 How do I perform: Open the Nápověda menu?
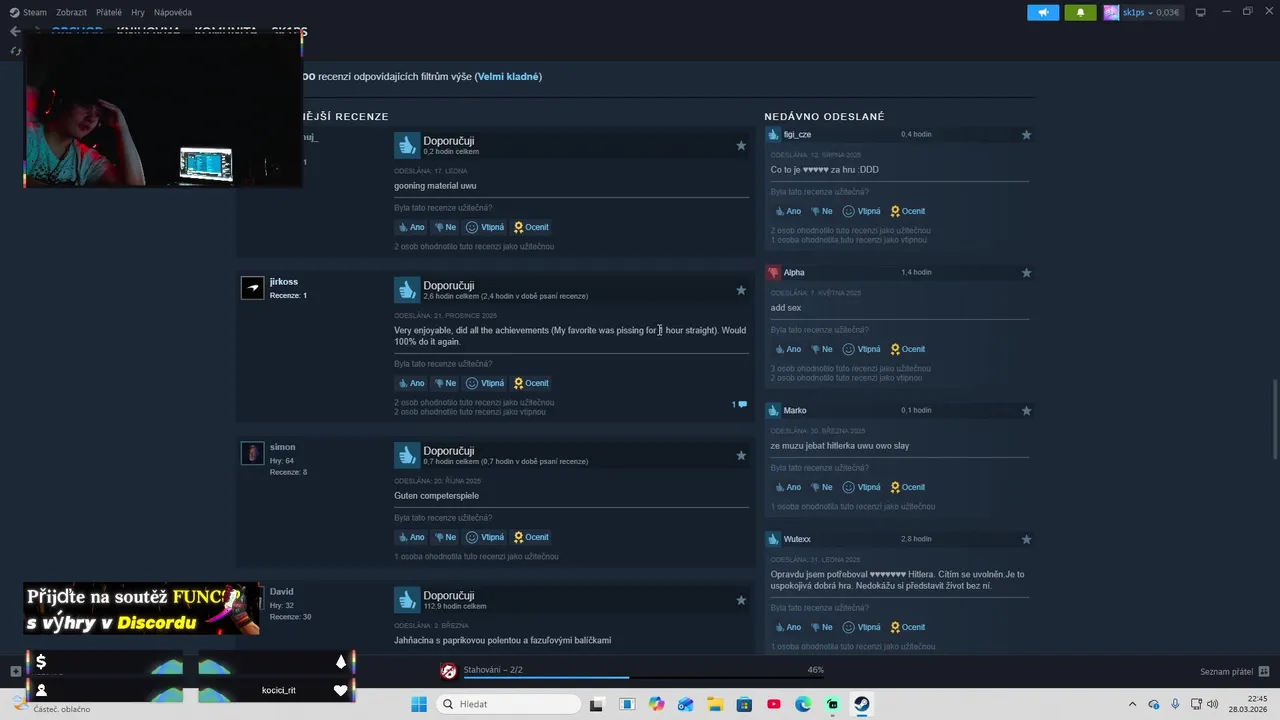(x=173, y=12)
